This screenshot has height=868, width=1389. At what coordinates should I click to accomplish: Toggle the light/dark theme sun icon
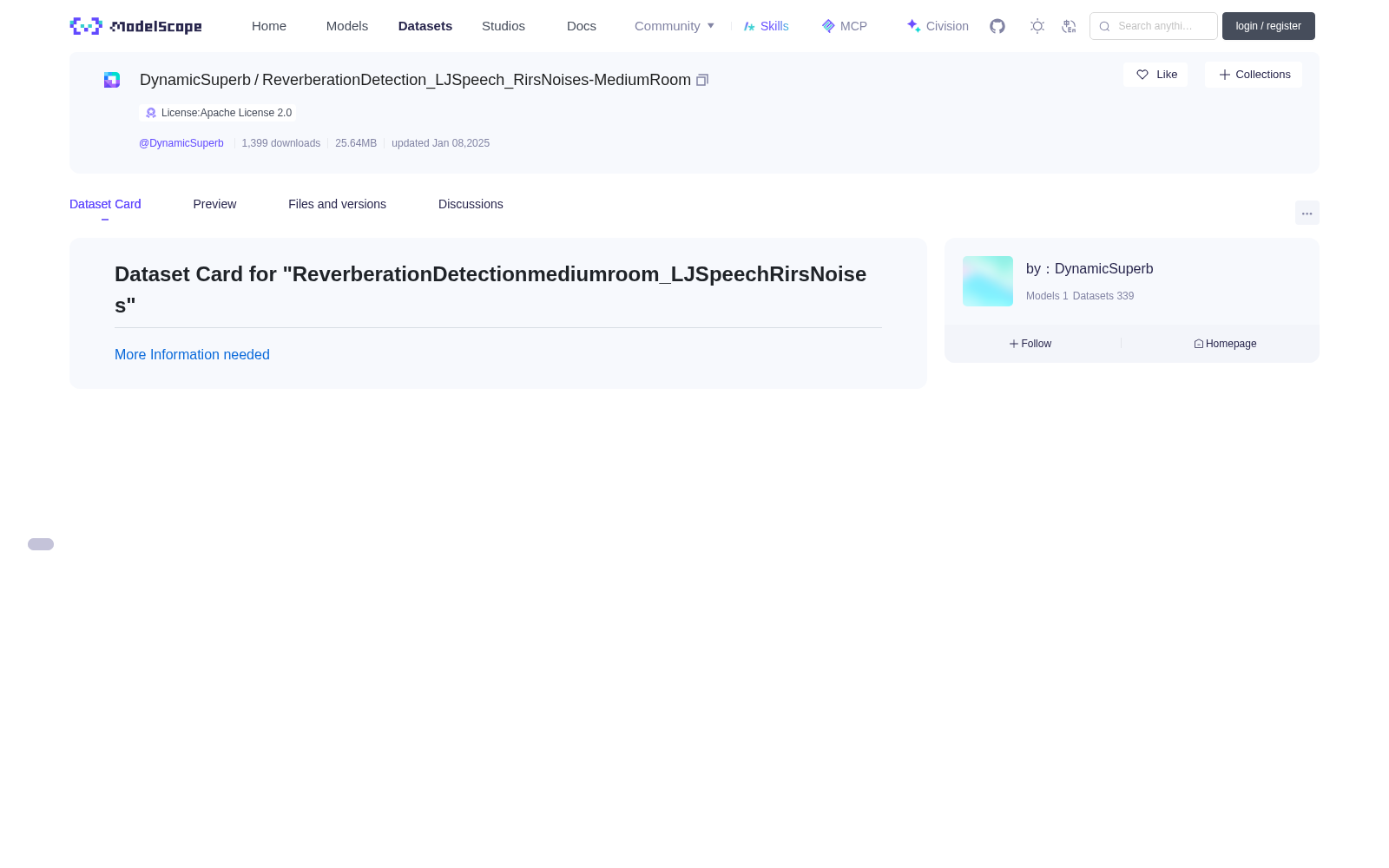(x=1037, y=26)
